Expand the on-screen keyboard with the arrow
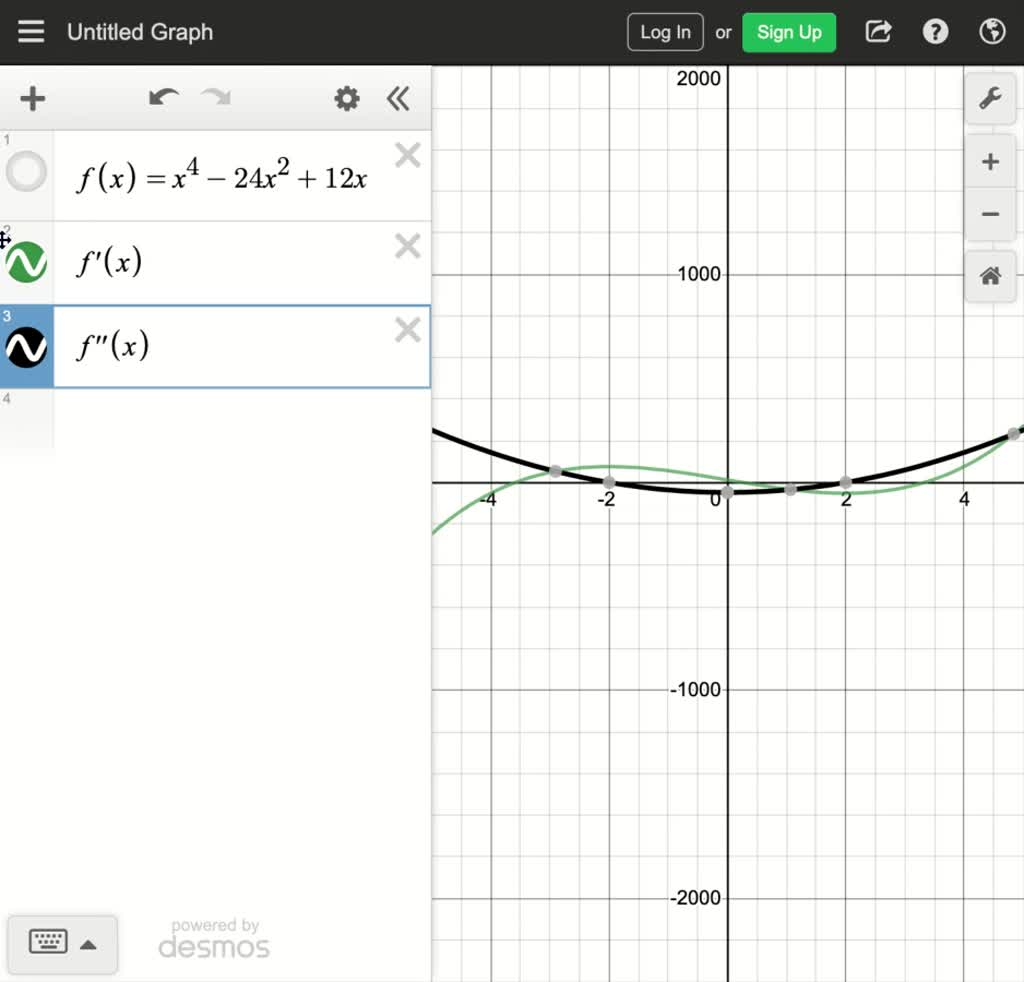Image resolution: width=1024 pixels, height=982 pixels. 90,943
